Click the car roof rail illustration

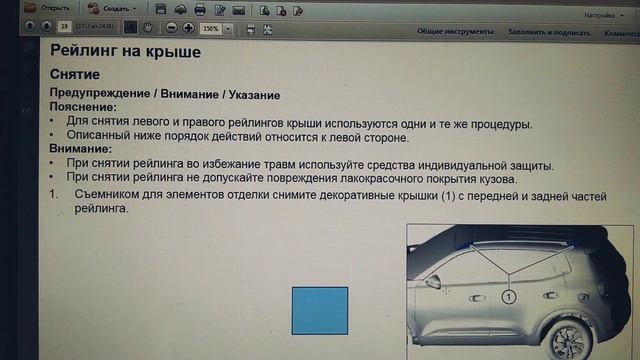pyautogui.click(x=520, y=292)
